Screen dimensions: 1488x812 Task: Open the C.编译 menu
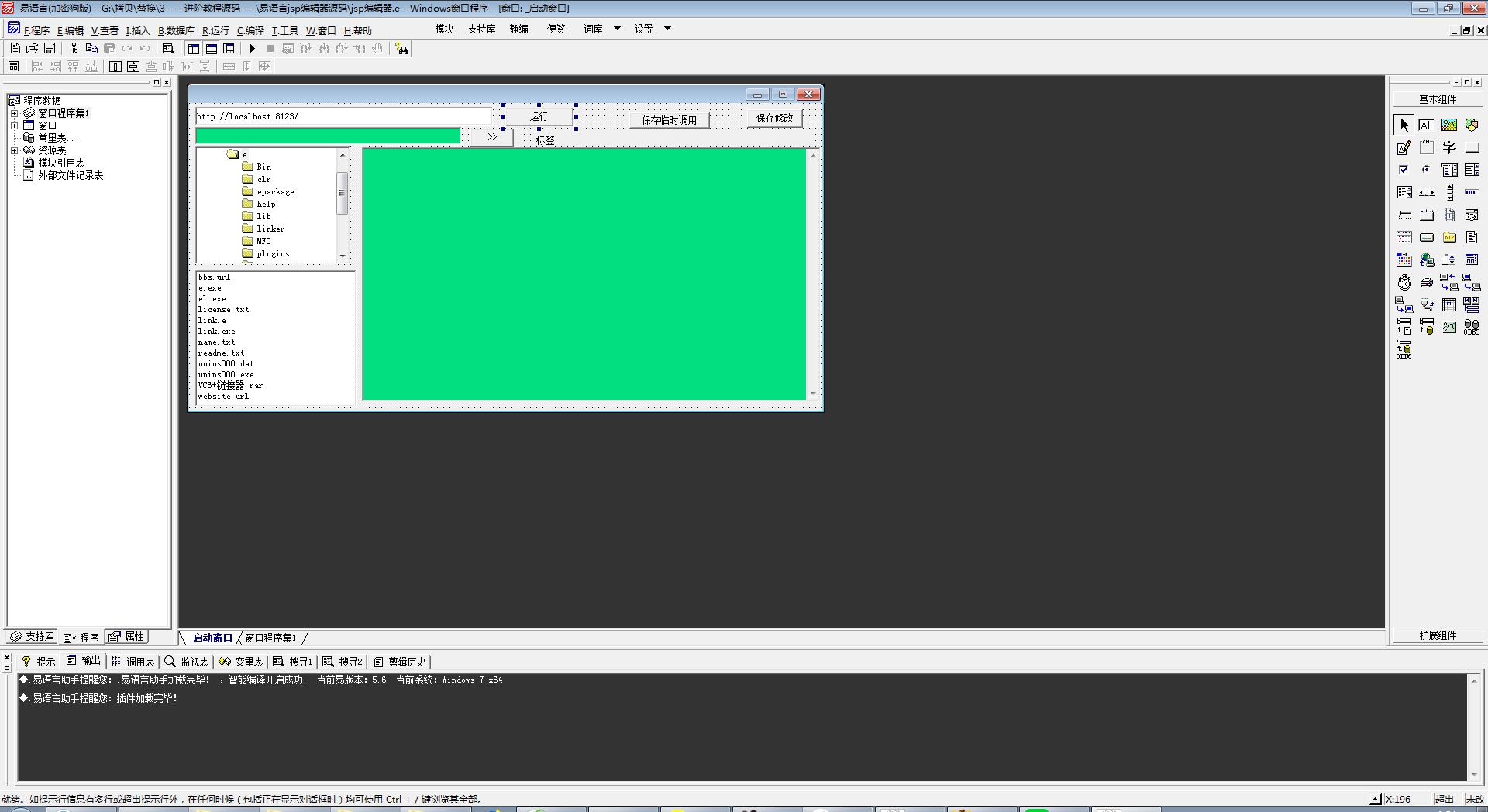click(x=250, y=31)
